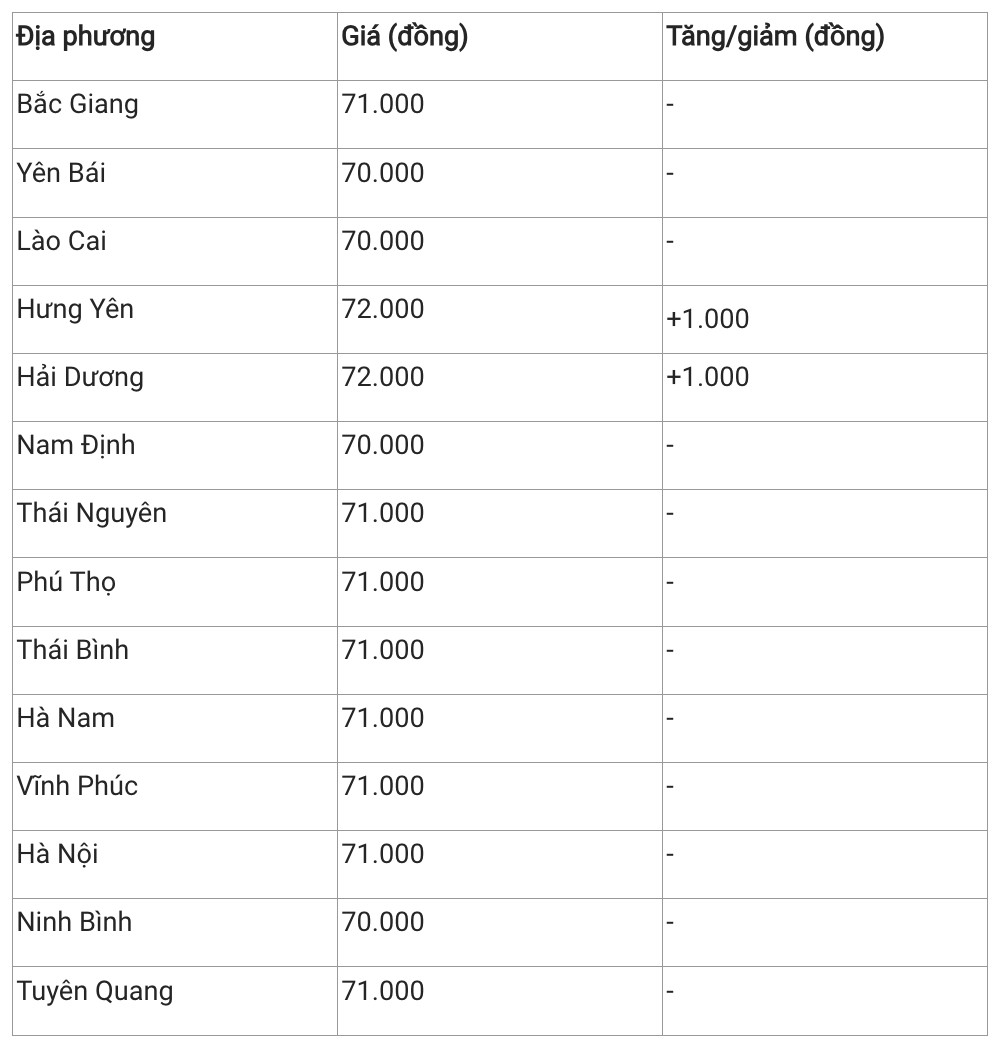Screen dimensions: 998x1050
Task: Select the Phú Thọ province name
Action: 66,582
